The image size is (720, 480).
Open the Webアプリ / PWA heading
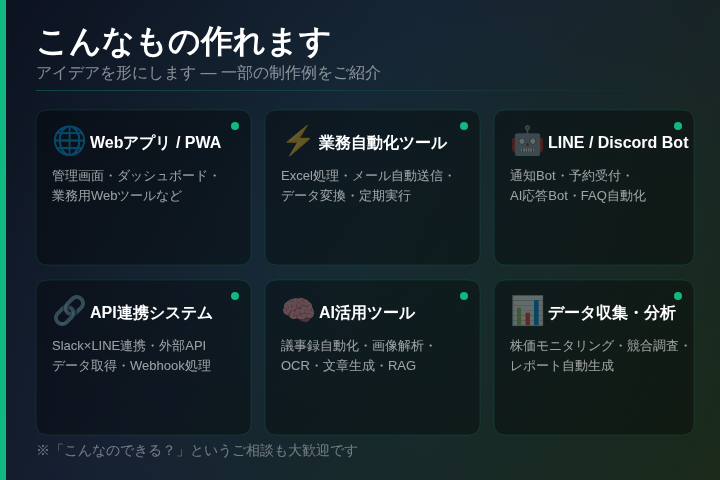tap(155, 143)
